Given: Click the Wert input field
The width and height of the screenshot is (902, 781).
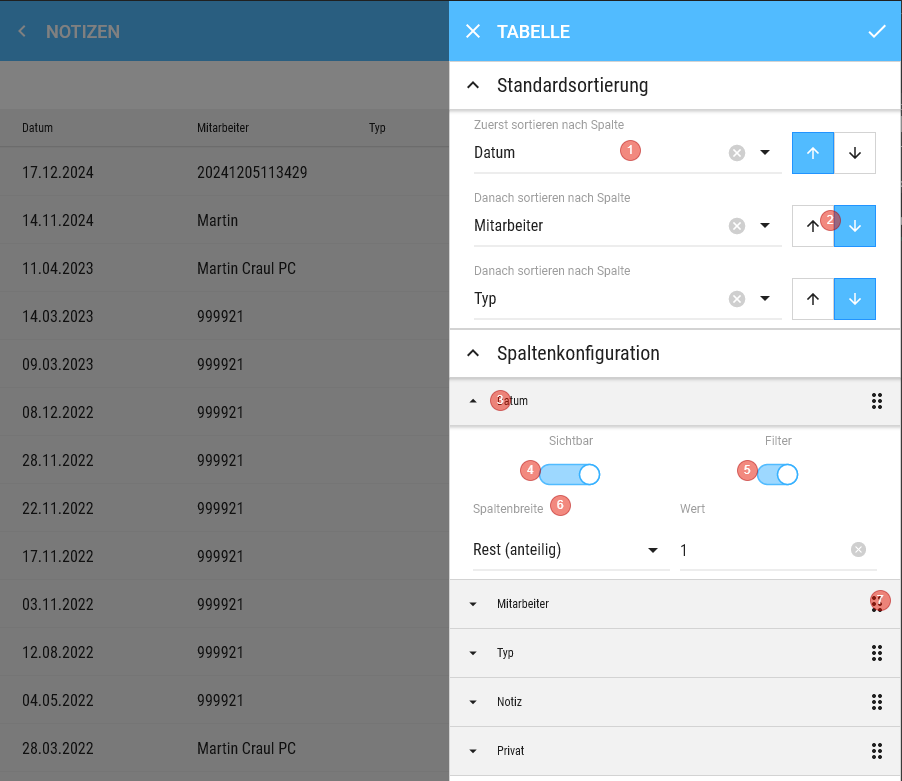Looking at the screenshot, I should coord(760,550).
